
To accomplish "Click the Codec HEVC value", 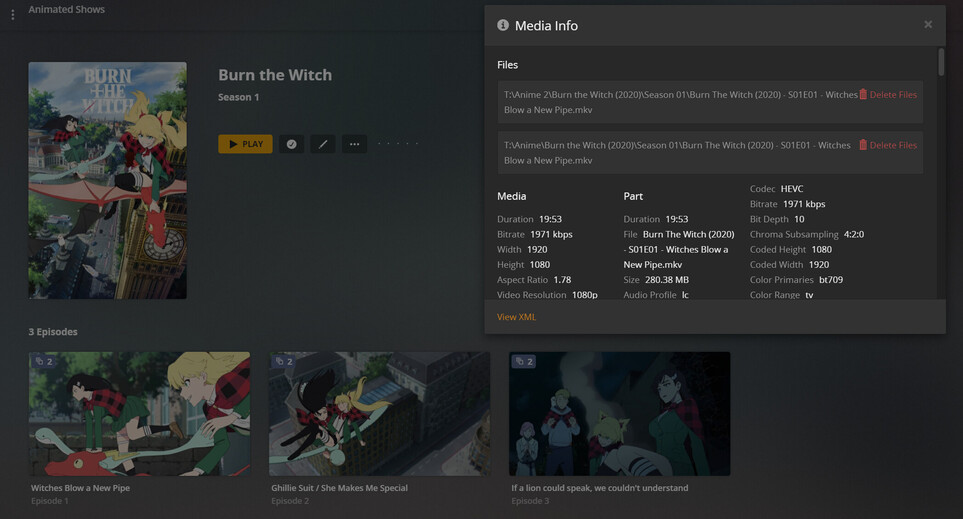I will pos(792,189).
